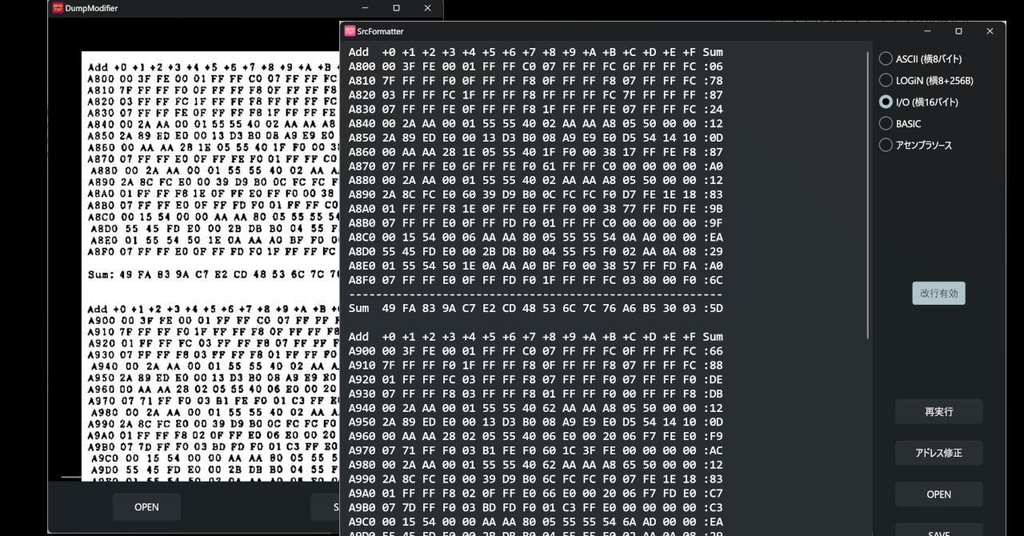Click the DumpModifier app icon in title bar
Image resolution: width=1024 pixels, height=536 pixels.
tap(58, 8)
